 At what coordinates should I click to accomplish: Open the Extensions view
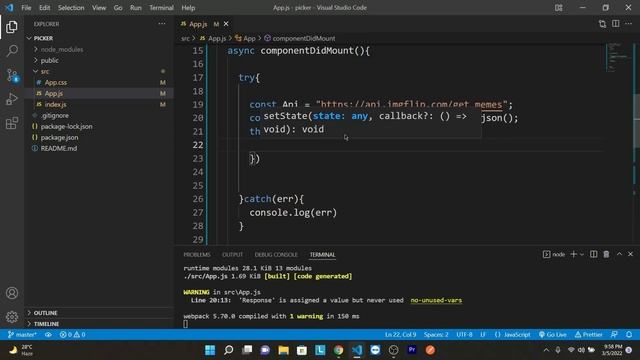pos(12,123)
